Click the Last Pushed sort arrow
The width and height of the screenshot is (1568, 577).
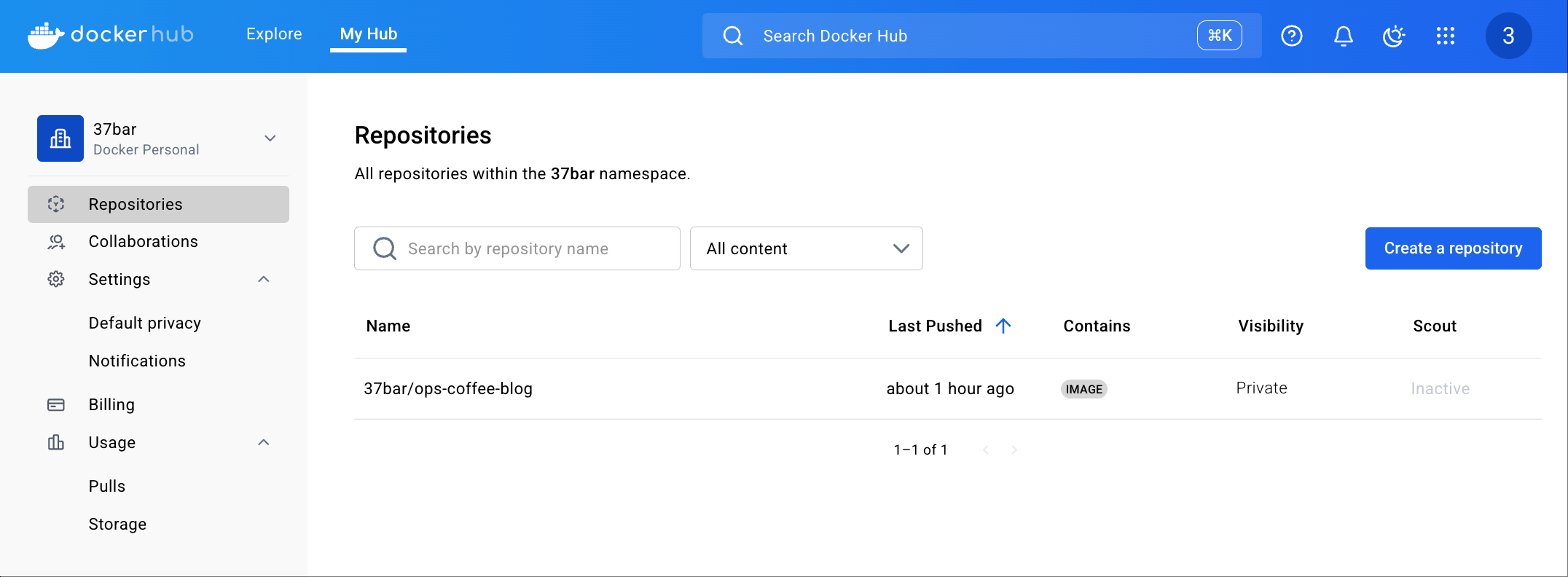tap(1003, 326)
